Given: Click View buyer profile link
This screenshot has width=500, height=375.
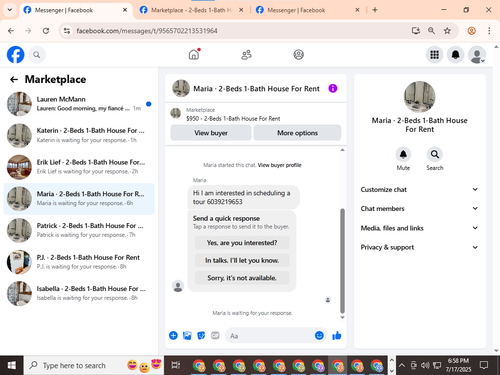Looking at the screenshot, I should (279, 165).
